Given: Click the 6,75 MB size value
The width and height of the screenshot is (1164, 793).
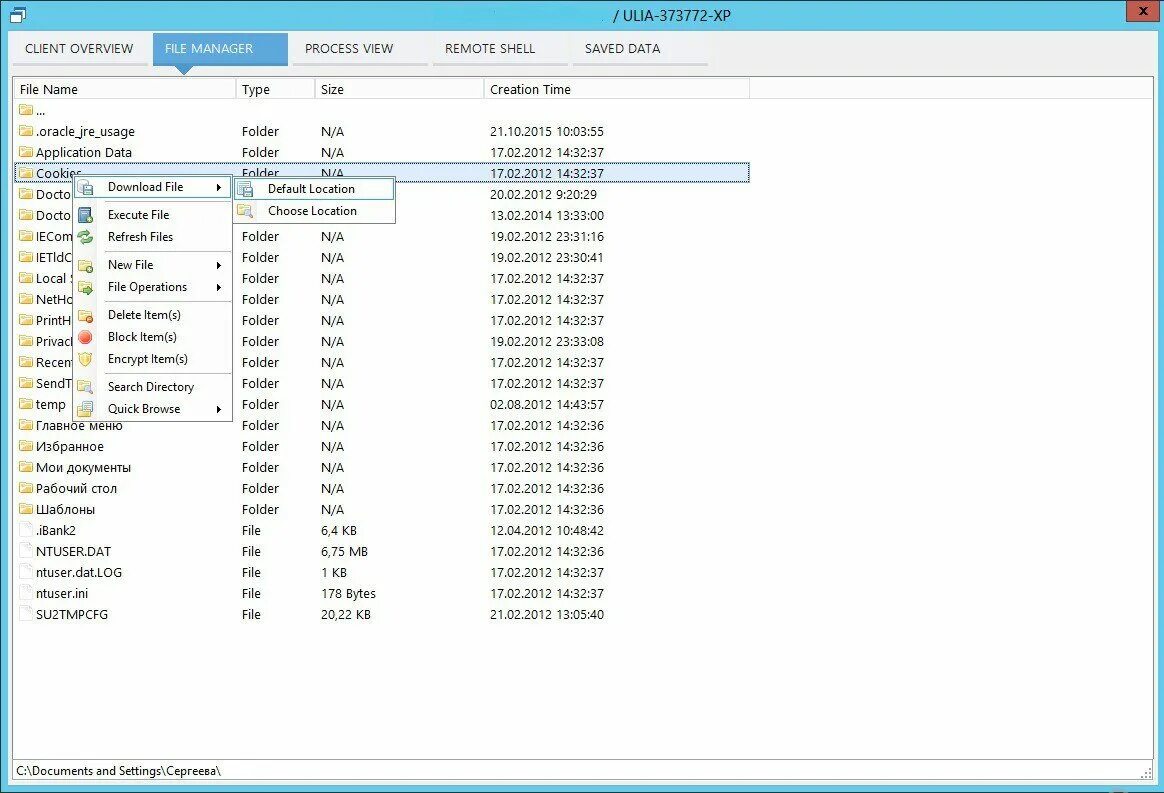Looking at the screenshot, I should 344,552.
